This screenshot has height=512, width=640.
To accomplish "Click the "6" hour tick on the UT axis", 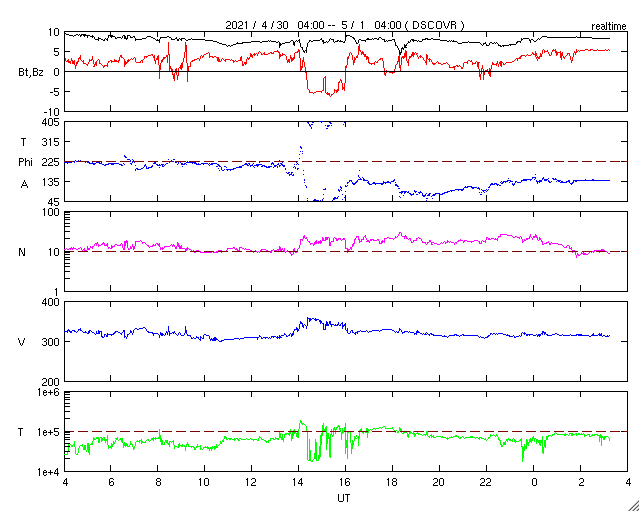I will click(110, 483).
